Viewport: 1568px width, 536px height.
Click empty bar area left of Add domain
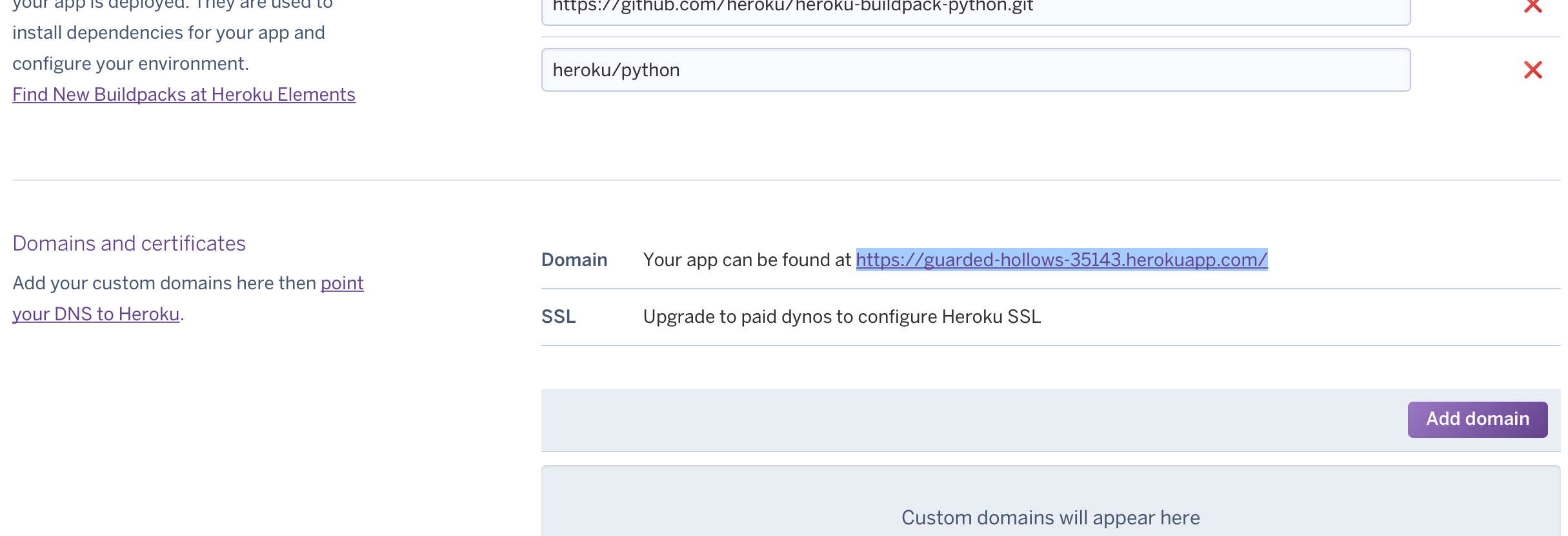click(x=968, y=420)
